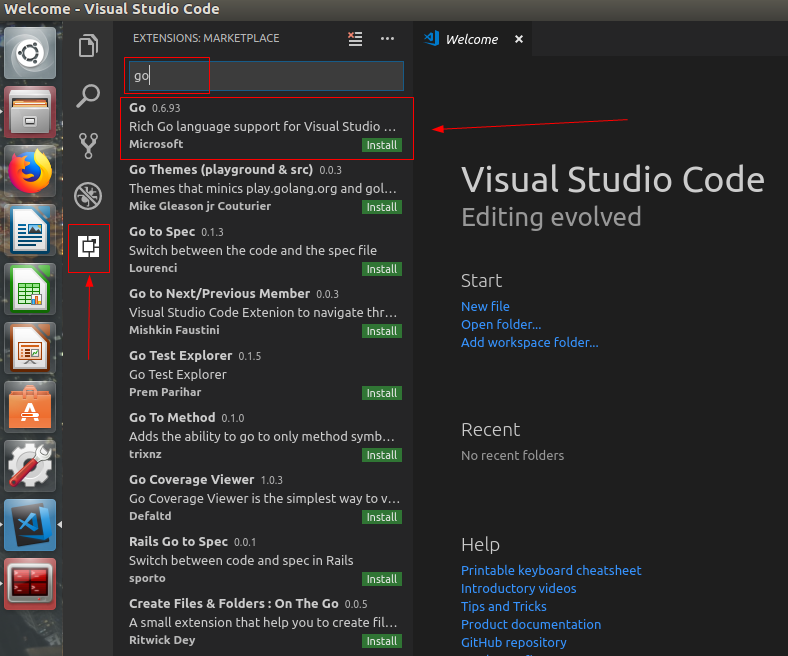Close the Welcome tab

click(518, 40)
